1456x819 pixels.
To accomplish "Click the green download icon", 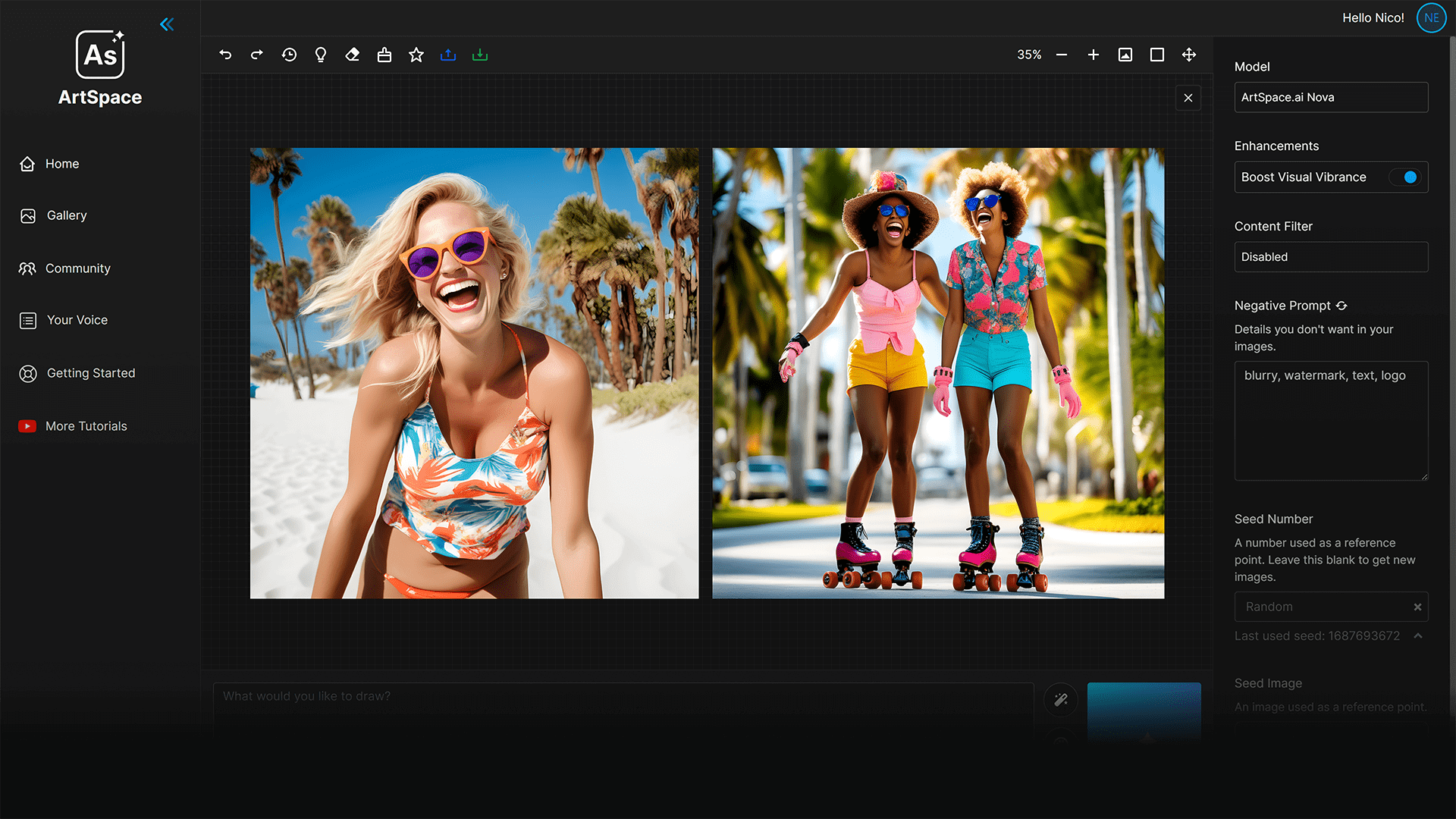I will 480,55.
